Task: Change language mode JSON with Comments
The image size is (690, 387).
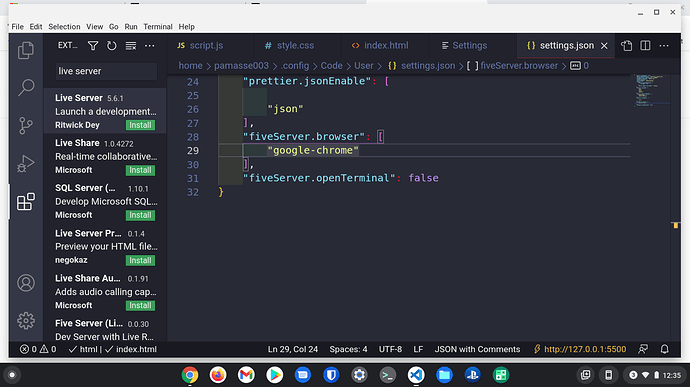Action: pos(477,349)
